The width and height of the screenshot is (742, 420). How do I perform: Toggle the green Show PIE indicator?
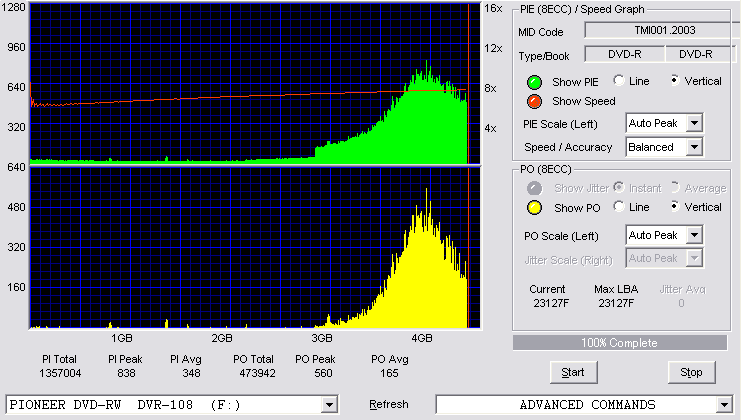534,82
